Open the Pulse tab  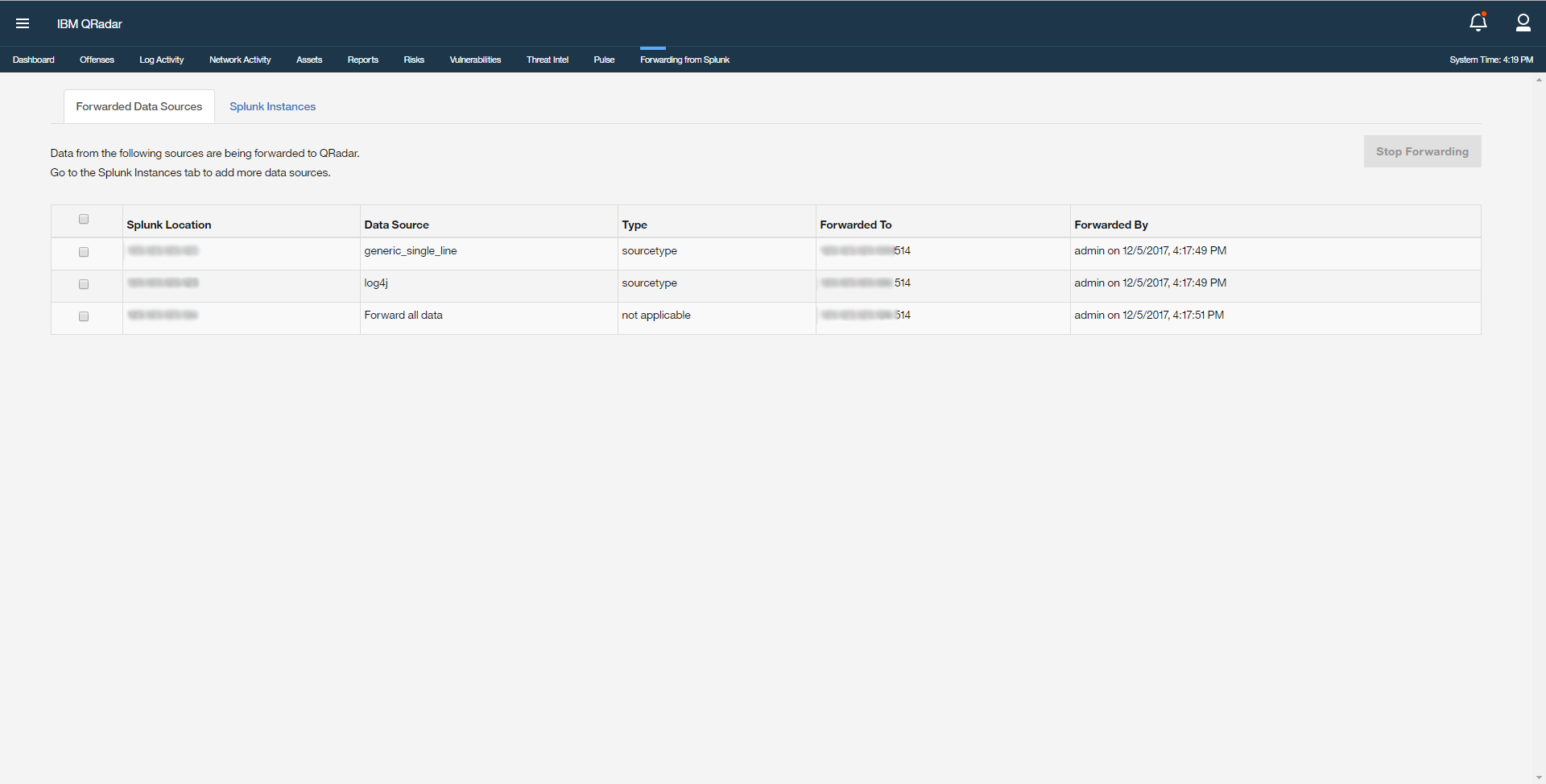point(604,60)
